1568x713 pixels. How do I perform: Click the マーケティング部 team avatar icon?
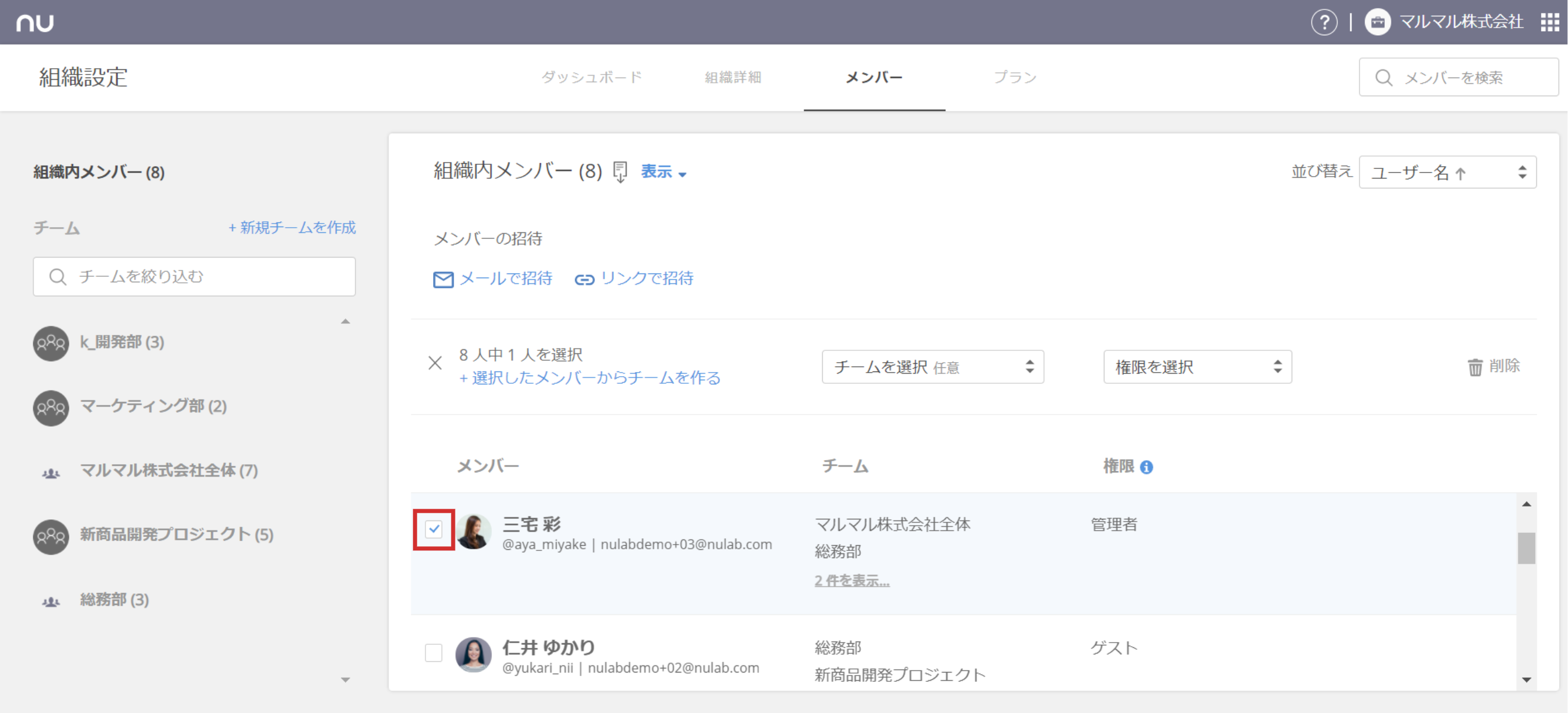50,407
